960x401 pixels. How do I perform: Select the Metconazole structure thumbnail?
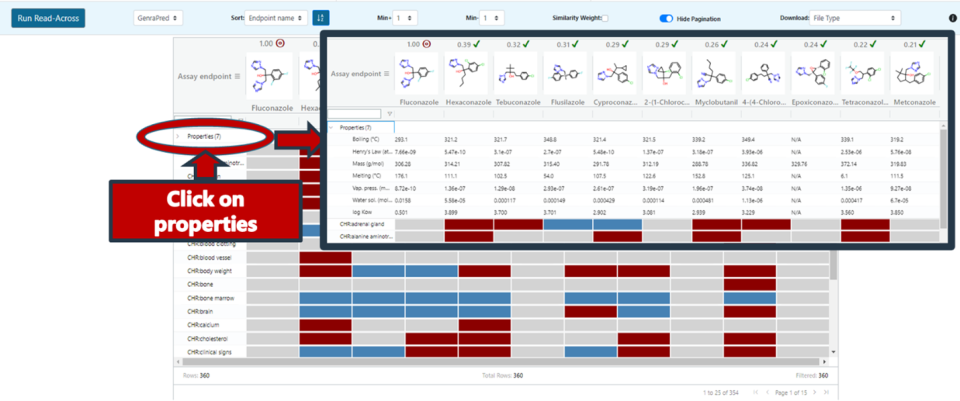coord(912,73)
